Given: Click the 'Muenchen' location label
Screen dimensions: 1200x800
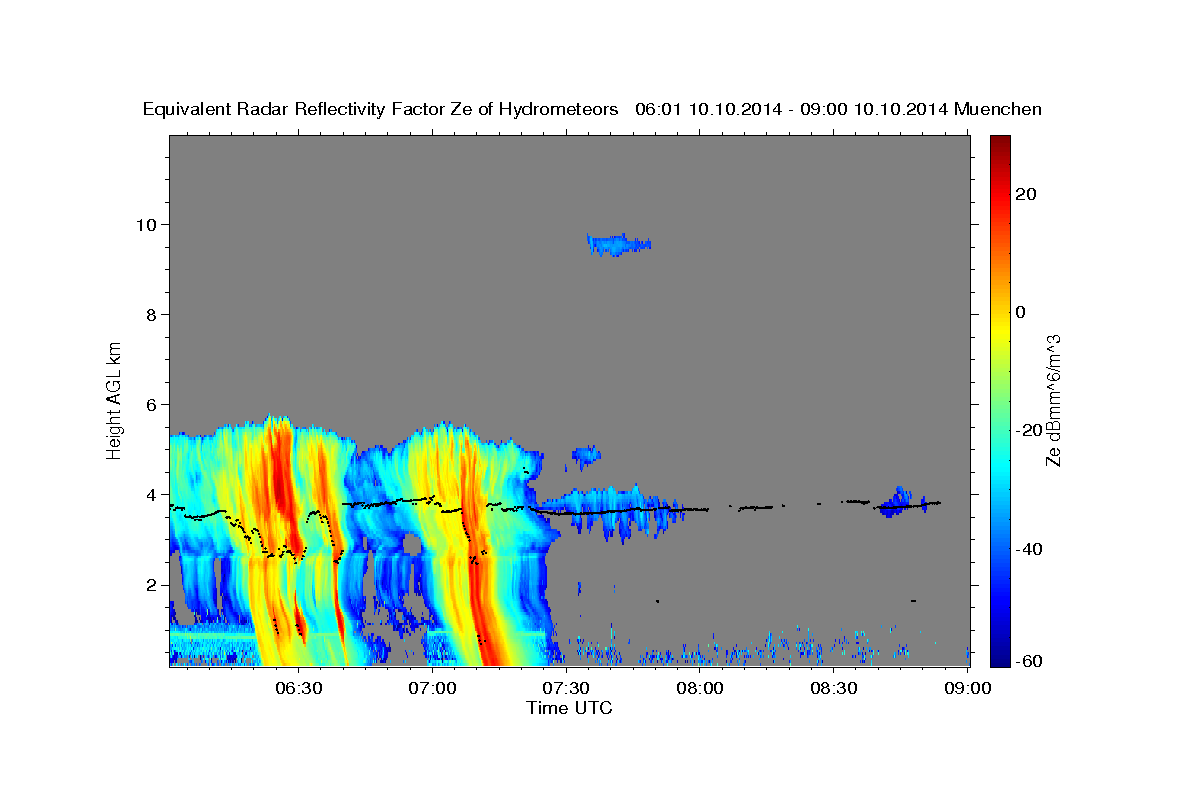Looking at the screenshot, I should (x=998, y=110).
